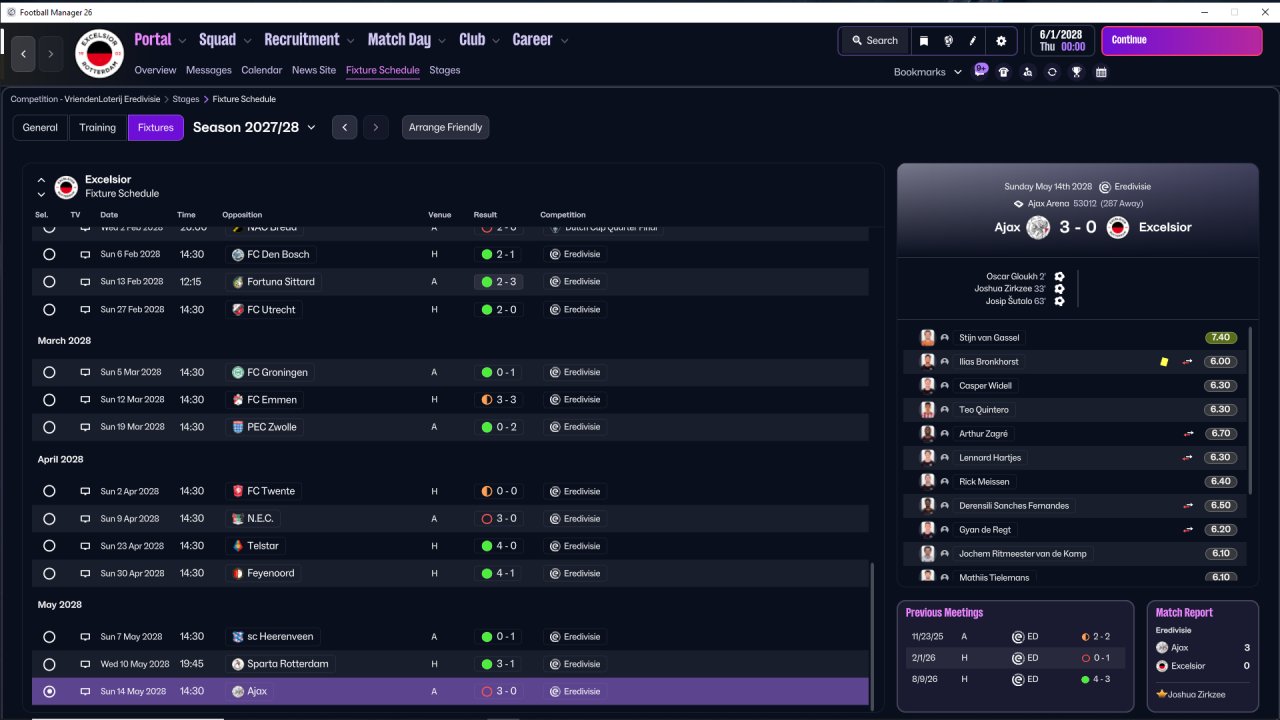This screenshot has height=720, width=1280.
Task: Select the Fortuna Sittard fixture radio button
Action: tap(49, 282)
